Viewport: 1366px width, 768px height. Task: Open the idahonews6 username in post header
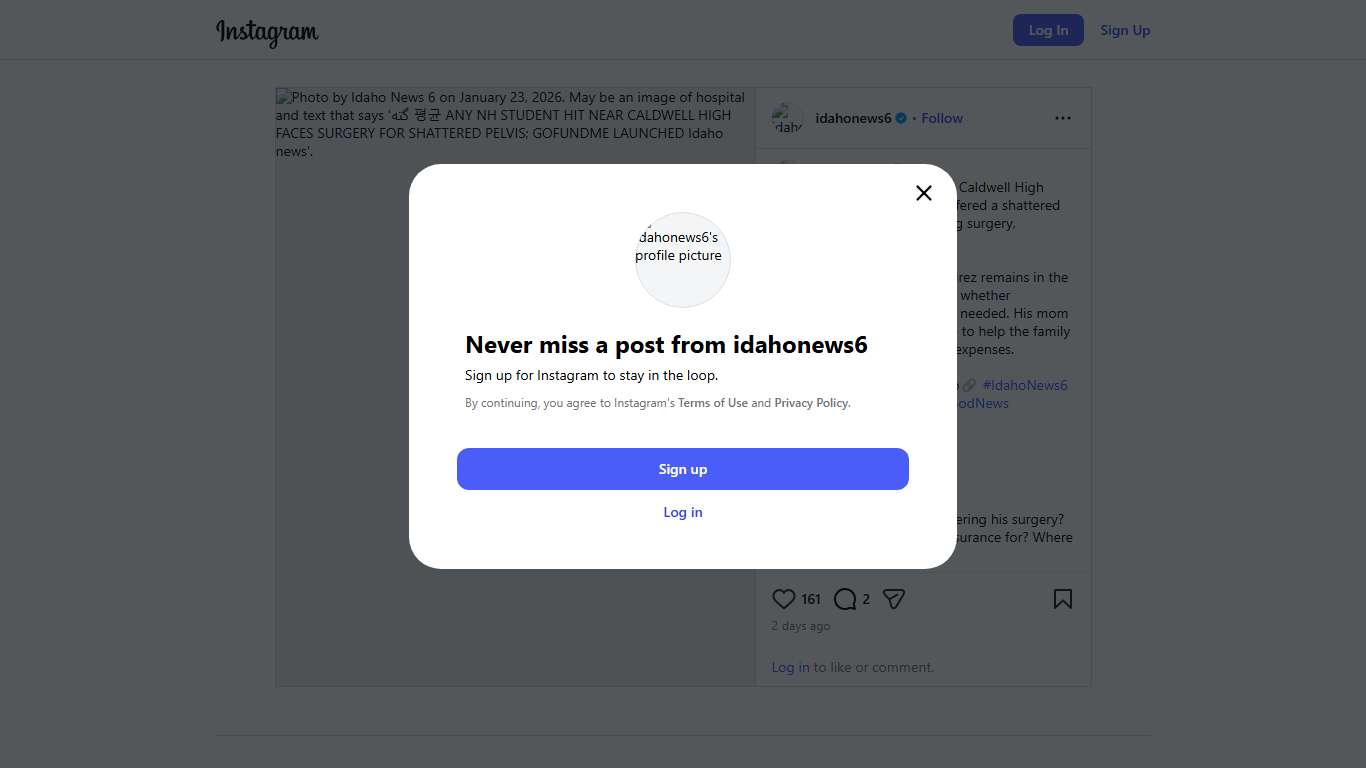point(853,118)
